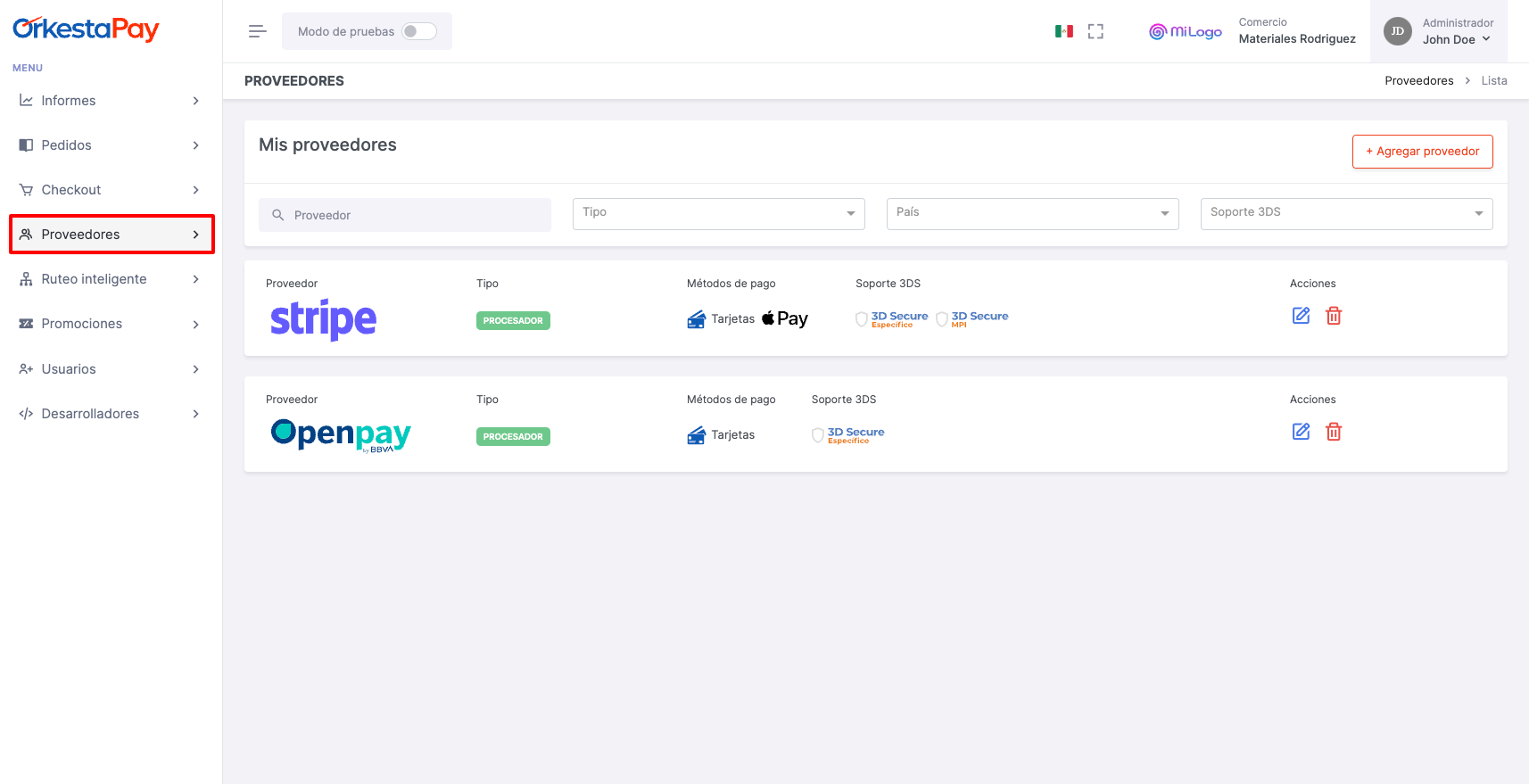
Task: Select Comercio Materiales Rodriguez
Action: [1297, 31]
